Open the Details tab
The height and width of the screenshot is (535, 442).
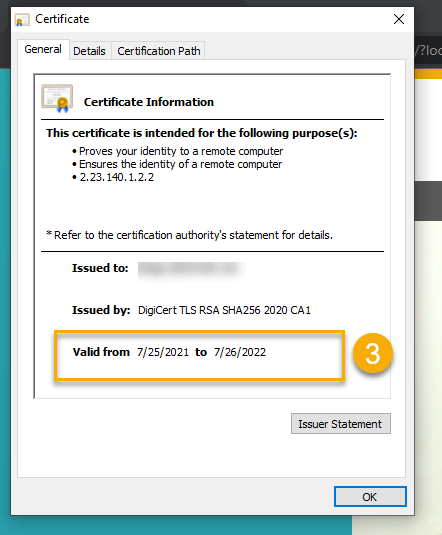pyautogui.click(x=89, y=51)
